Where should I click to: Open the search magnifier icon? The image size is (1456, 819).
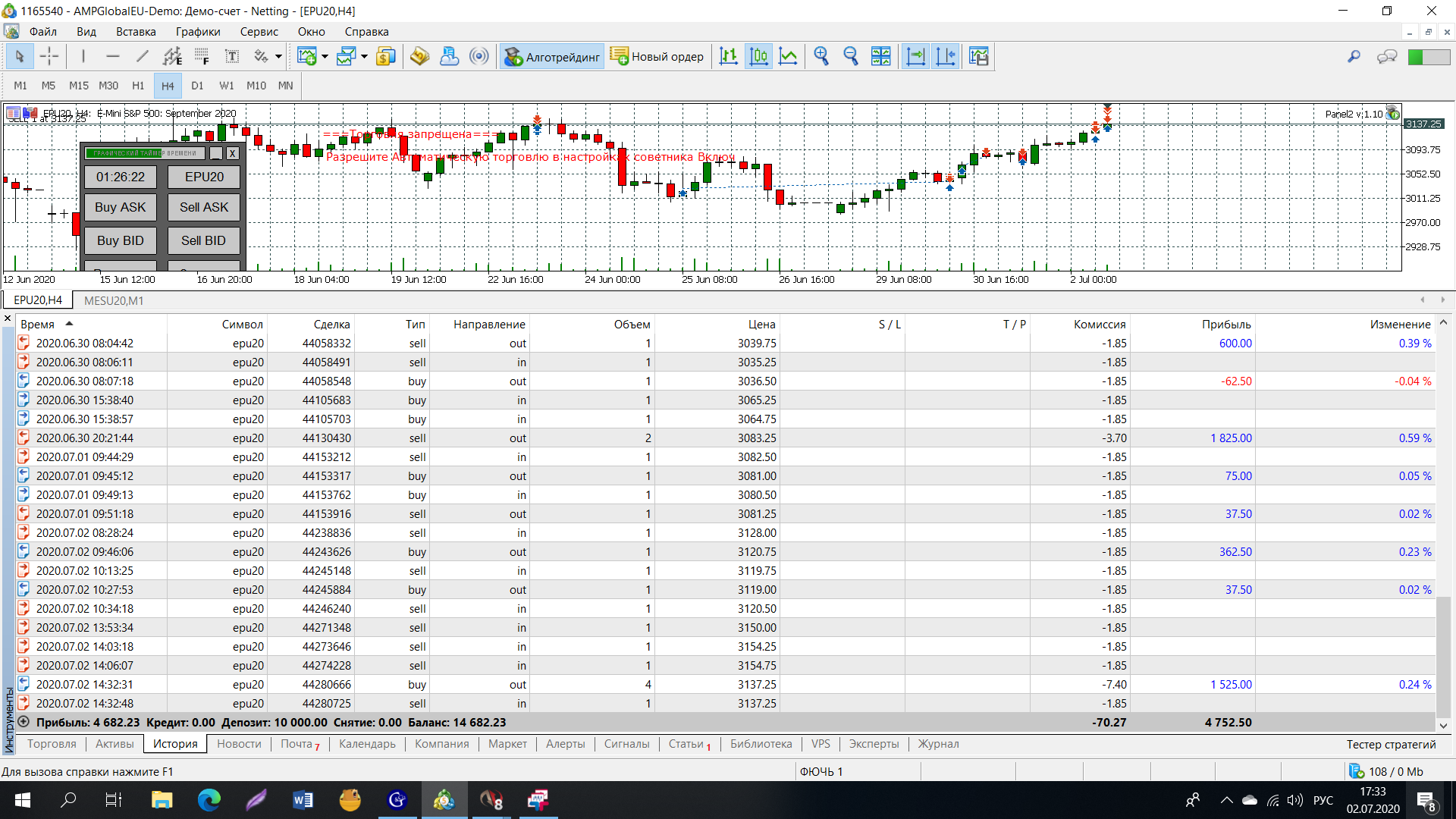(1354, 56)
